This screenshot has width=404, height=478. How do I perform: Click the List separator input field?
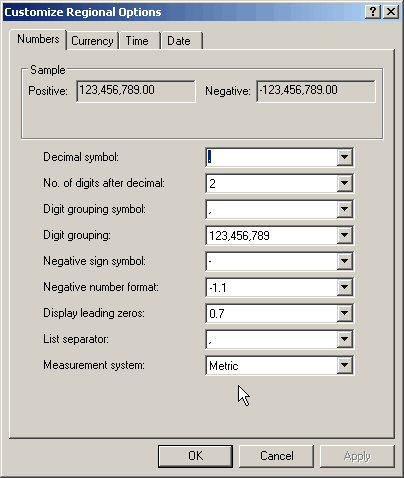coord(272,339)
